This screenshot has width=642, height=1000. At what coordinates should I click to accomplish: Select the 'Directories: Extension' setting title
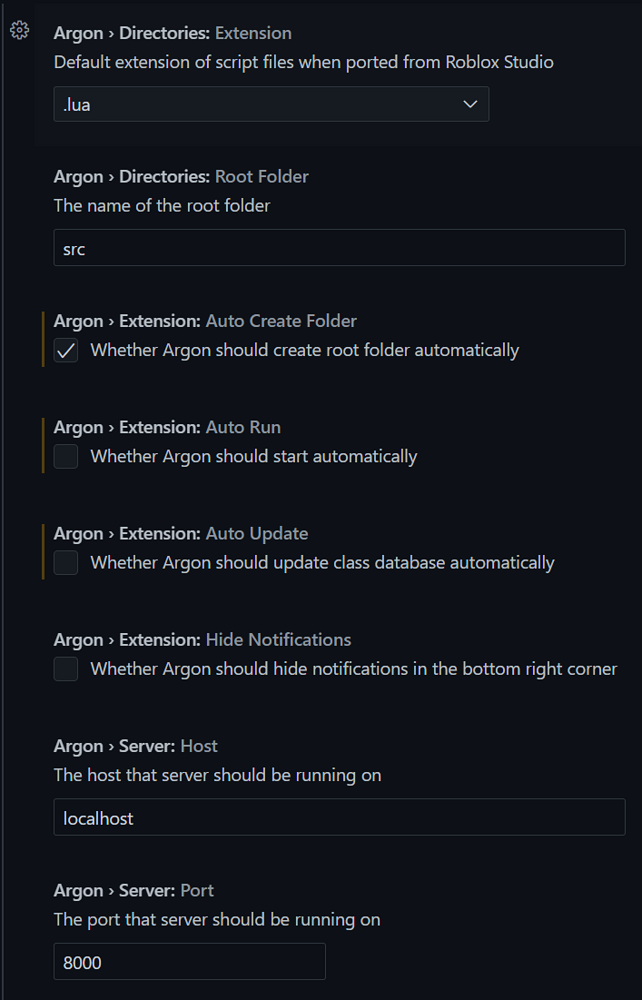point(173,33)
